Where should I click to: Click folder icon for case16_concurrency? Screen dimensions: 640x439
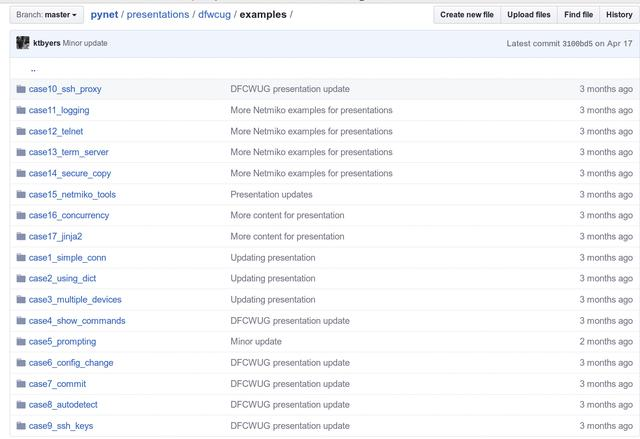21,215
